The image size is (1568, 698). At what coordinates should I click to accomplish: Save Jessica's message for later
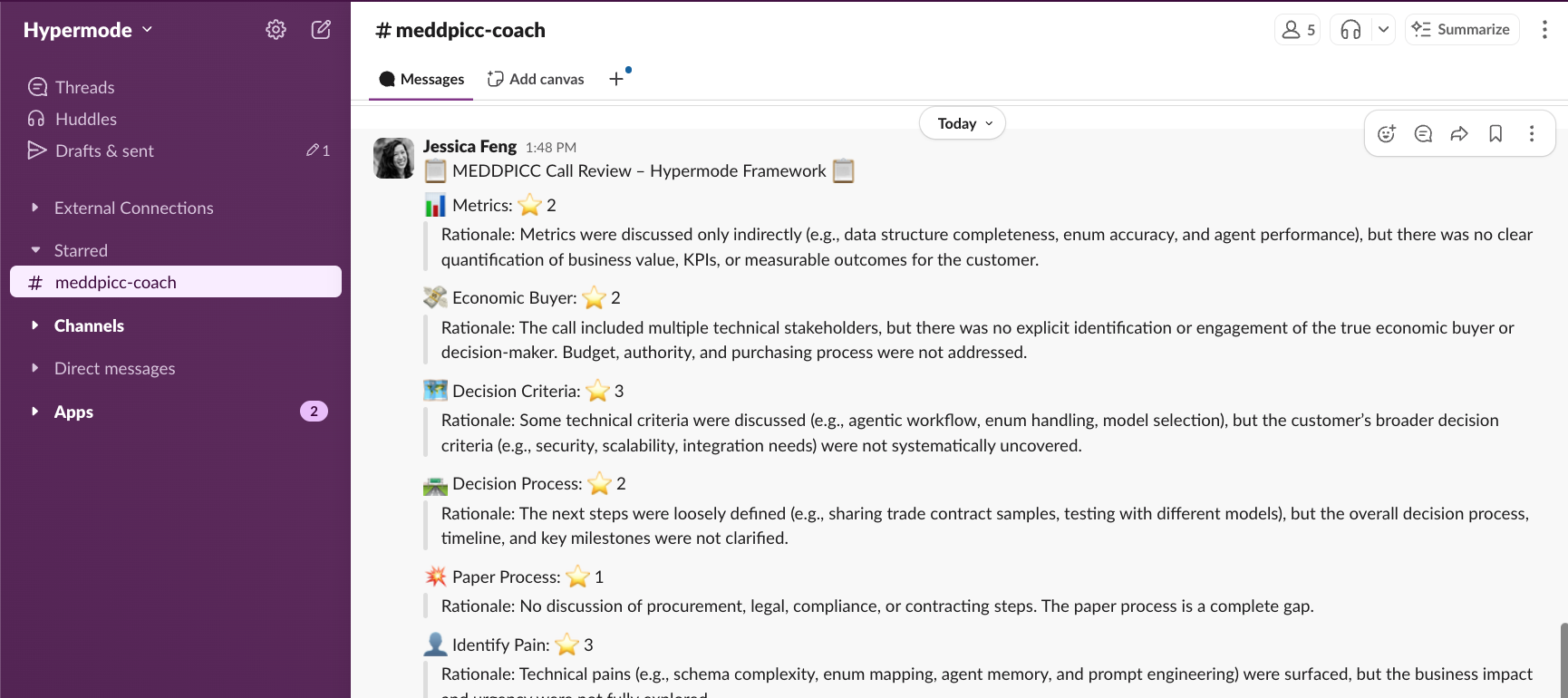click(x=1495, y=133)
